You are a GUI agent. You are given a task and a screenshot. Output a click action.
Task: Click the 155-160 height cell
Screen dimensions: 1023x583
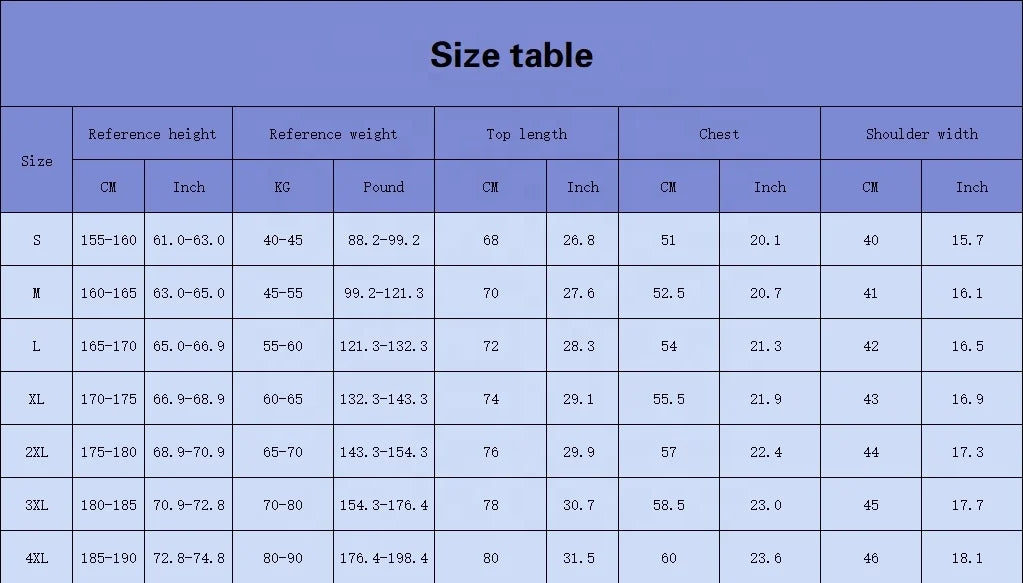(x=109, y=240)
